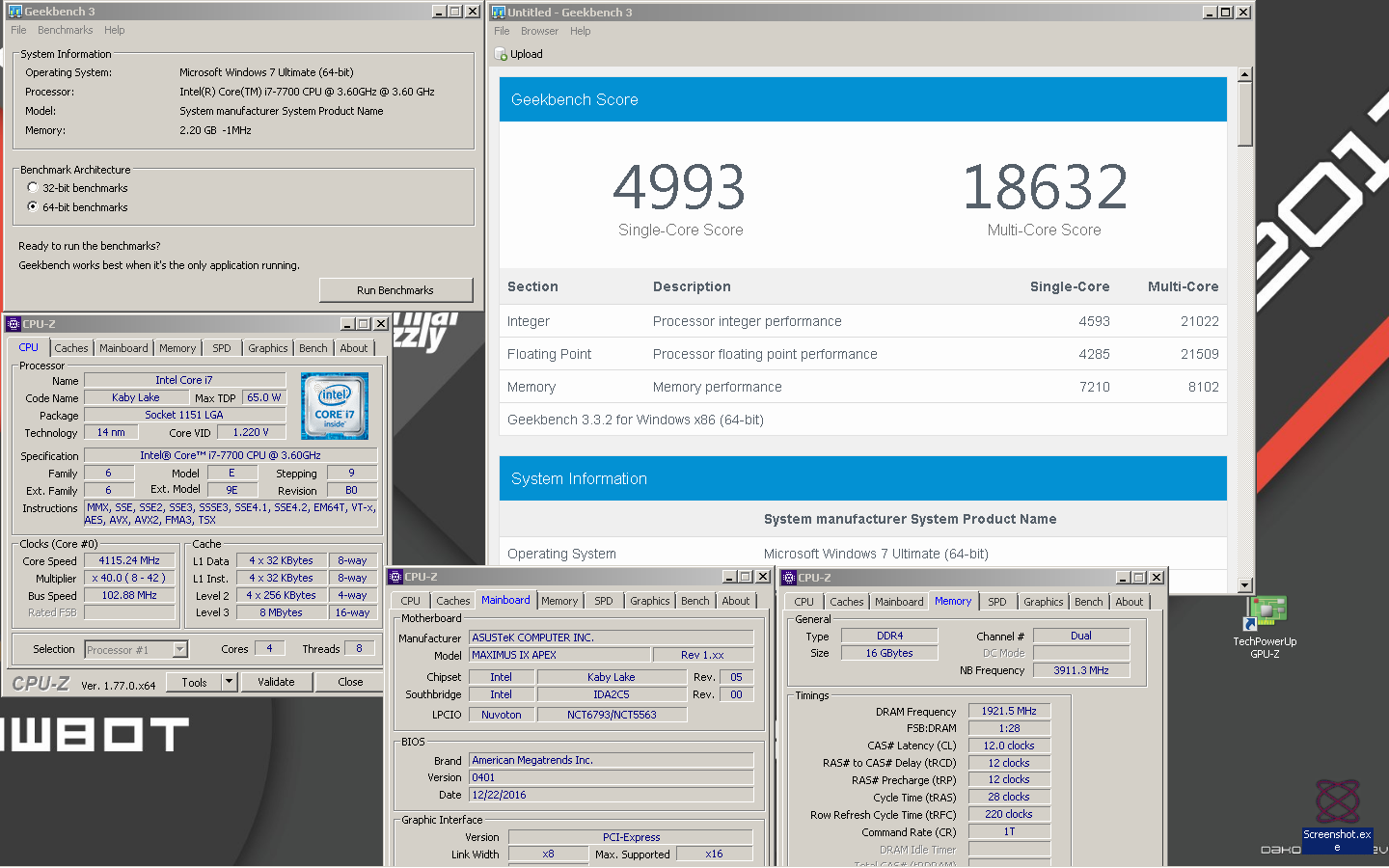Select Mainboard tab in CPU-Z Memory window

tap(899, 602)
